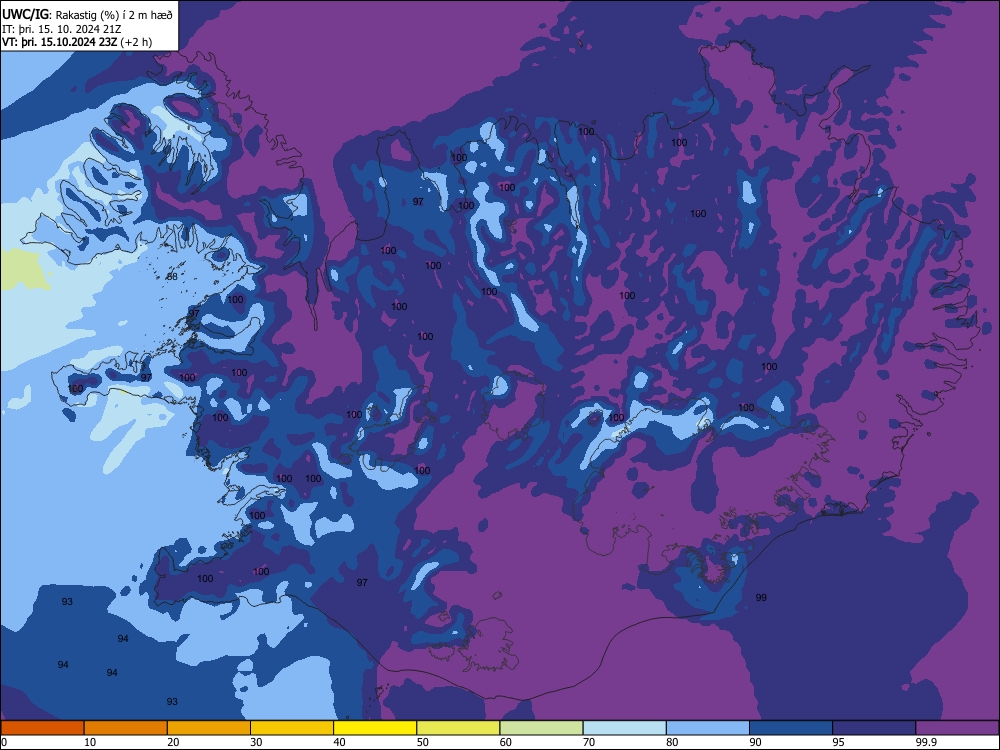Click the '99.9' legend scale label
The height and width of the screenshot is (750, 1000).
(x=927, y=742)
